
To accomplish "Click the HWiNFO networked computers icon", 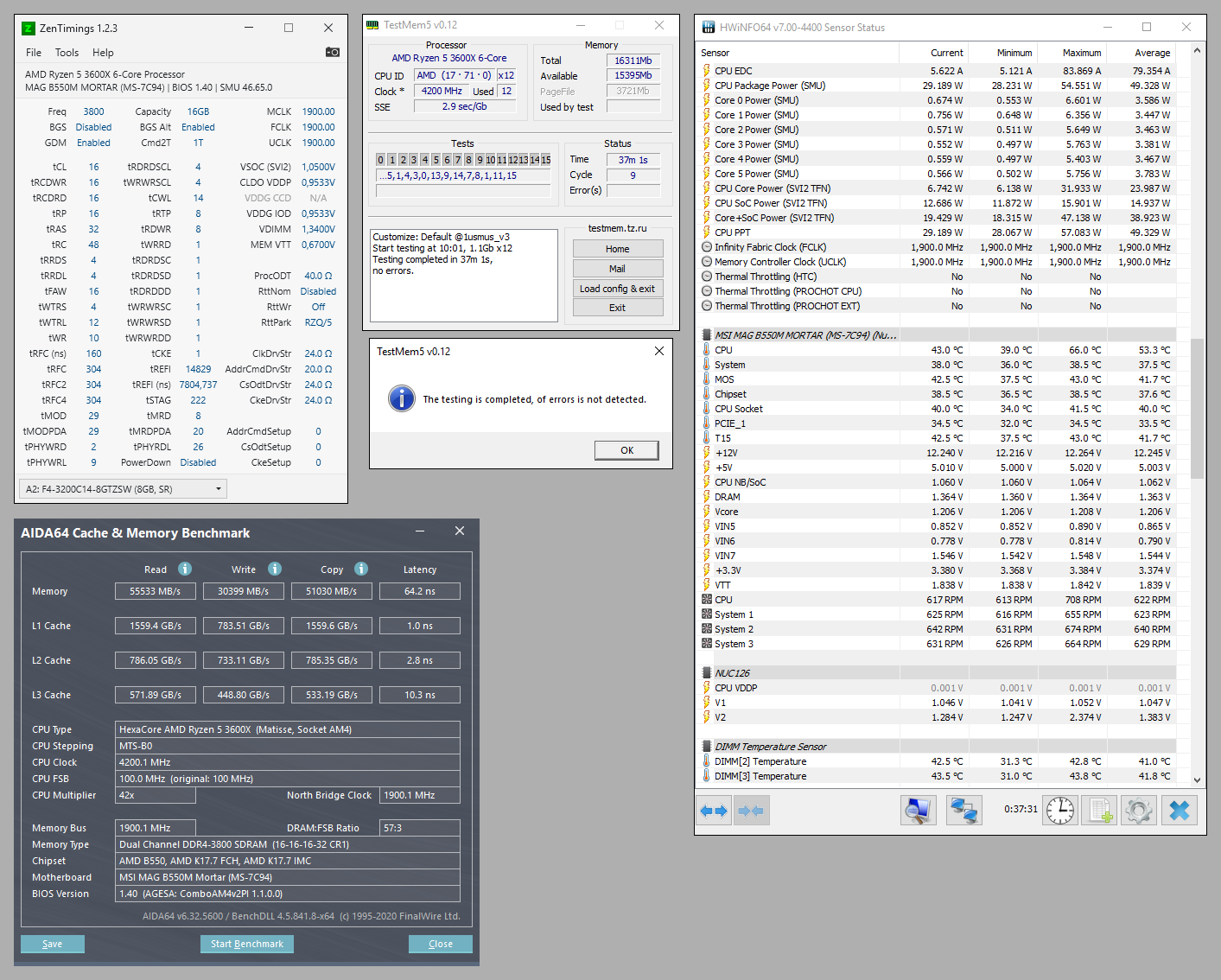I will [x=963, y=811].
